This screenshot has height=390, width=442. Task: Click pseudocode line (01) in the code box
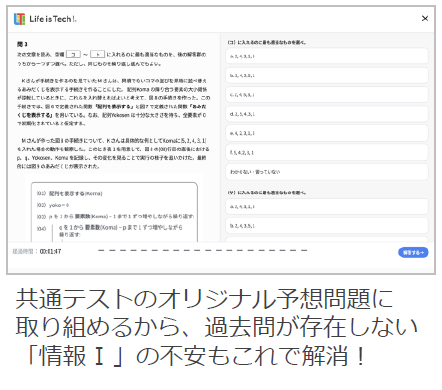70,193
